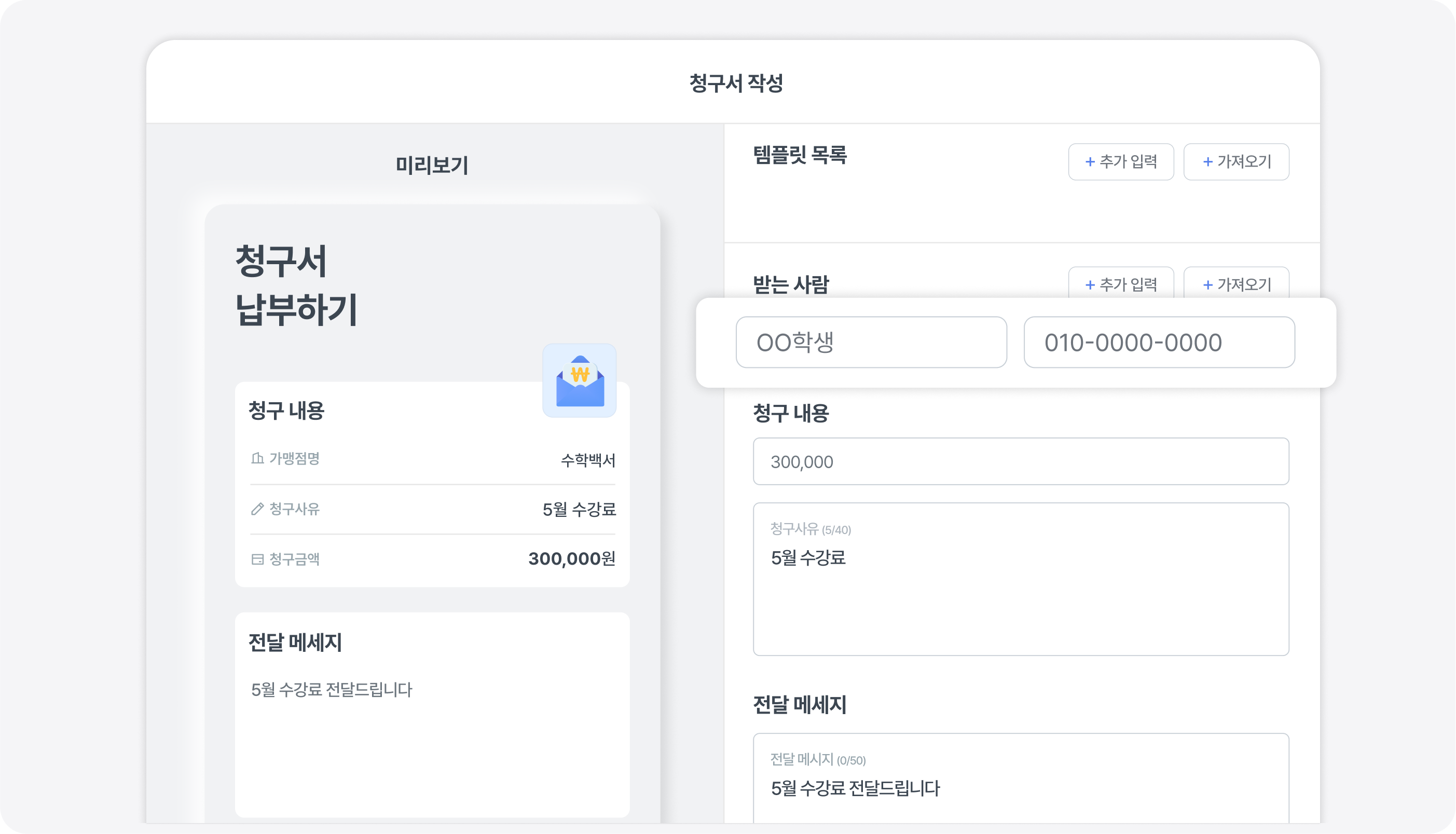This screenshot has height=834, width=1456.
Task: Click the 미리보기 panel heading
Action: point(432,166)
